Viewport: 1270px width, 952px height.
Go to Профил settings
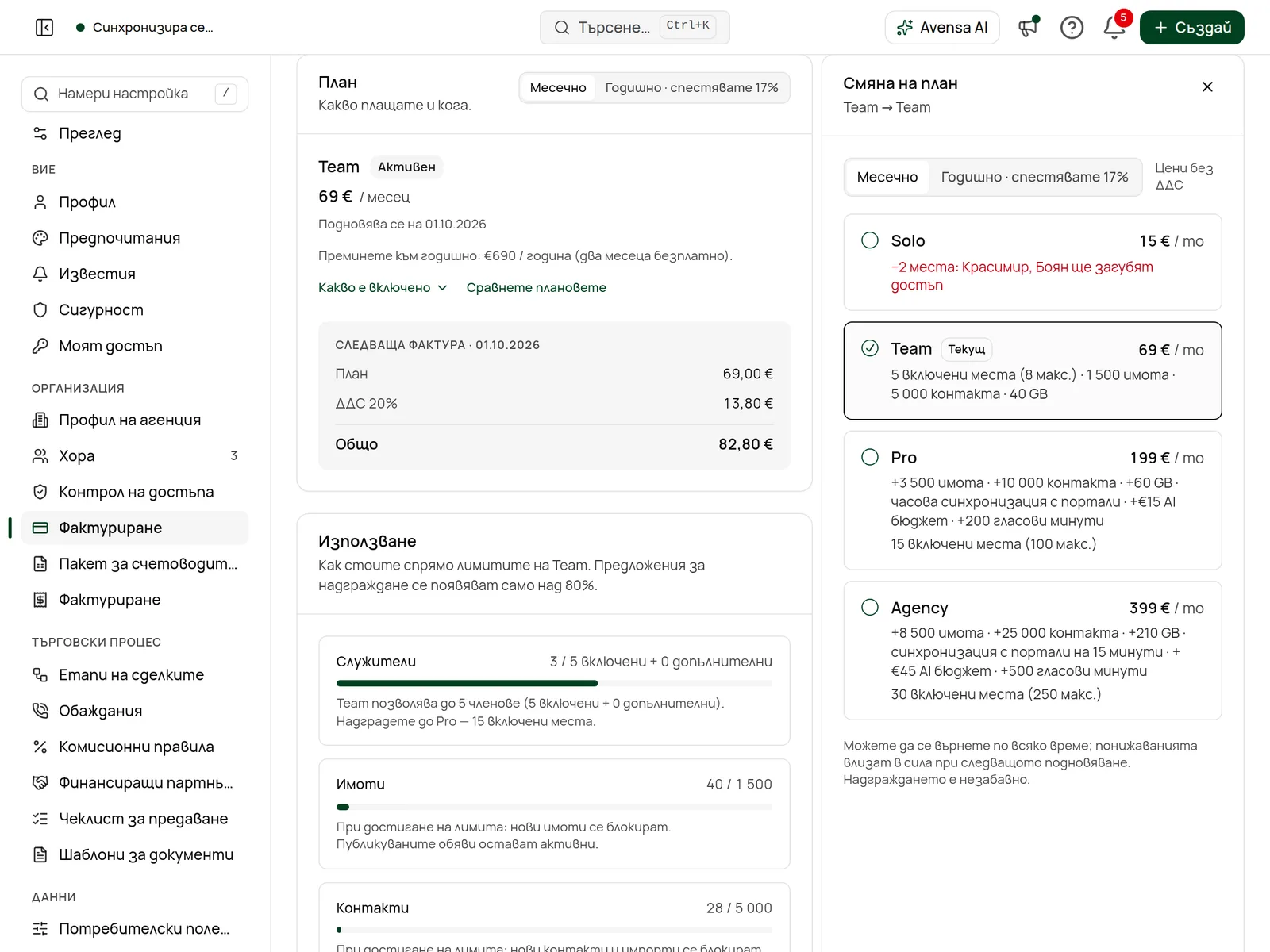coord(135,202)
